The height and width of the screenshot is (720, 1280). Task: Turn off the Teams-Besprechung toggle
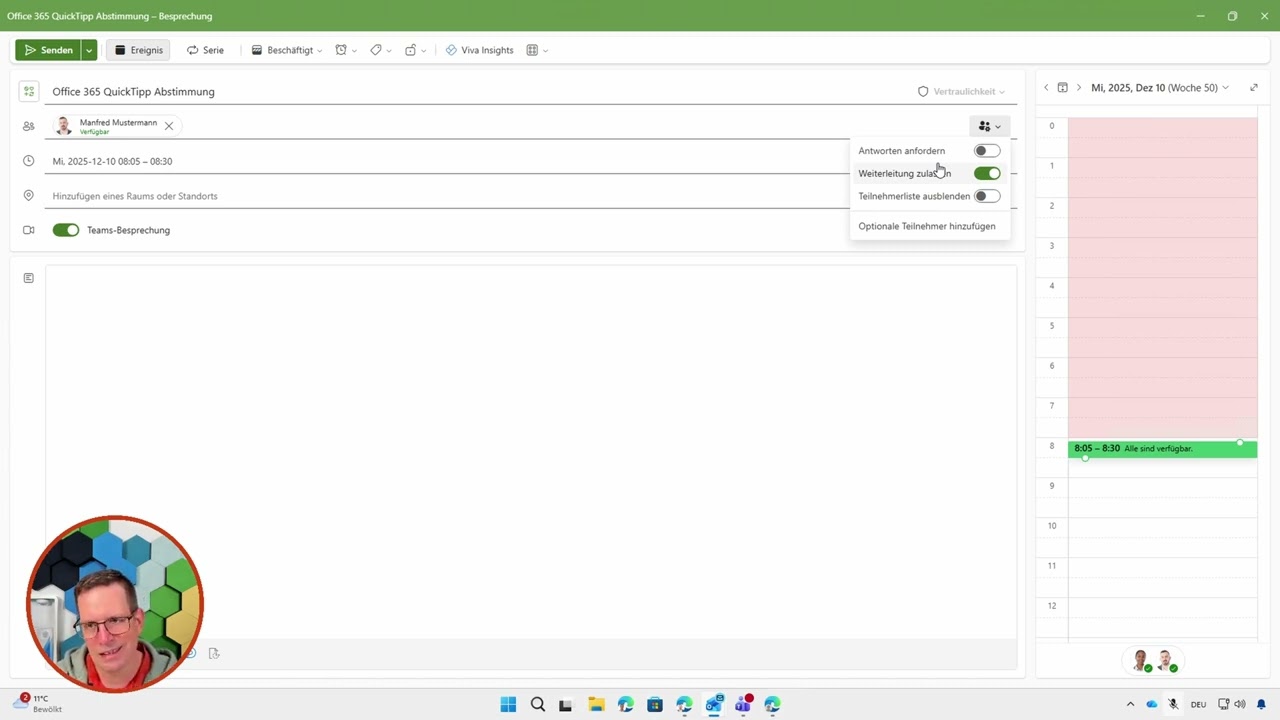[x=66, y=230]
